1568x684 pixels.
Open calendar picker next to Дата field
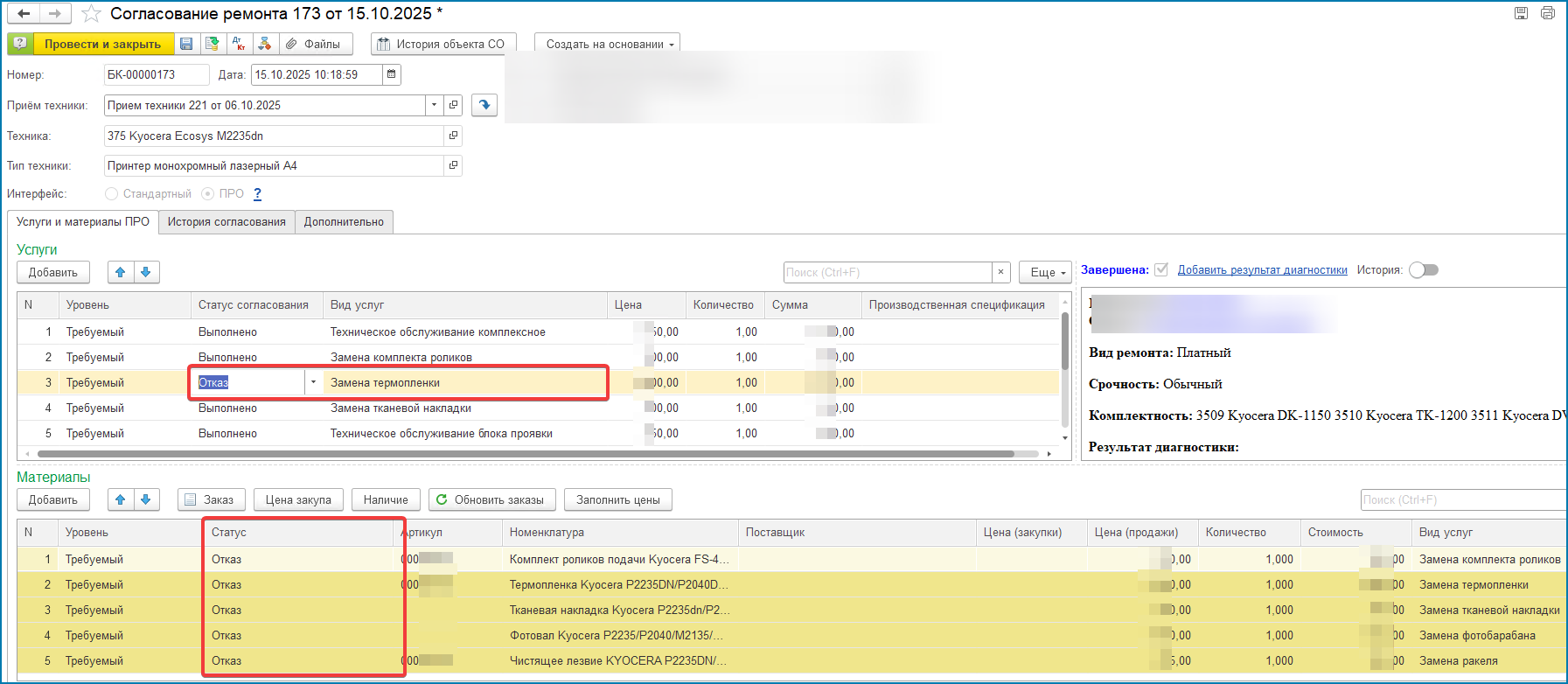392,75
